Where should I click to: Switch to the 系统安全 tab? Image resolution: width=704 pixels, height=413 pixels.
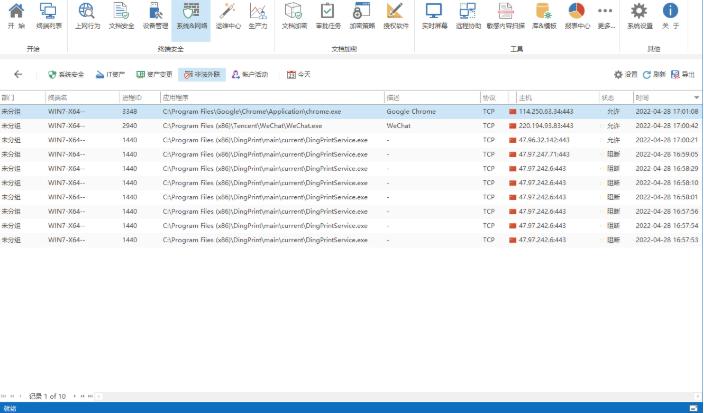tap(66, 75)
